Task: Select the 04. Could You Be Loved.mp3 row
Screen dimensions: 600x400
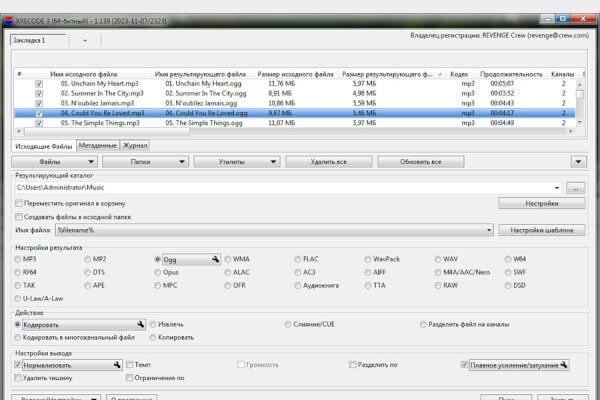Action: (295, 113)
